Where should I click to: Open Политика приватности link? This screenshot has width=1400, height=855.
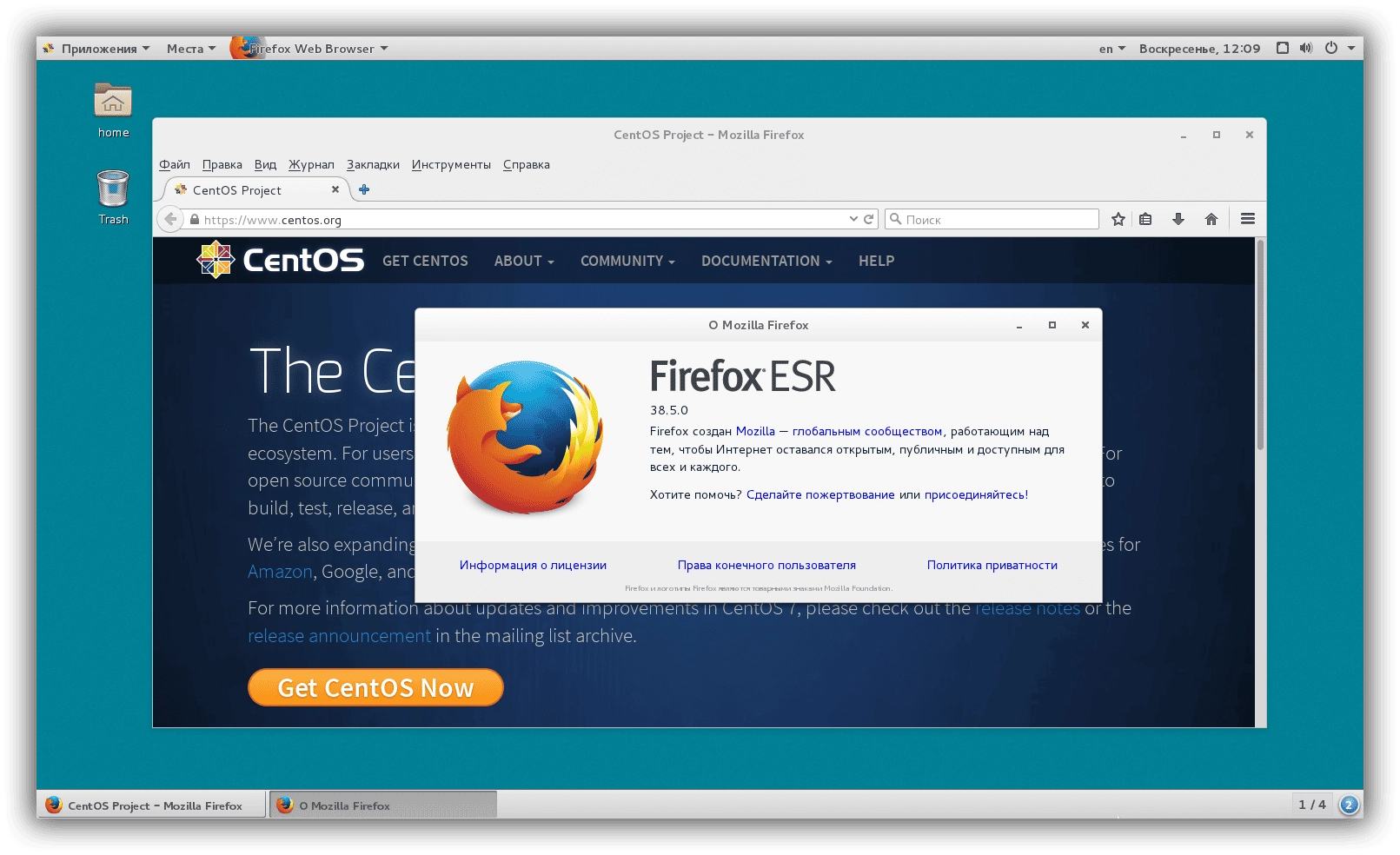click(992, 565)
